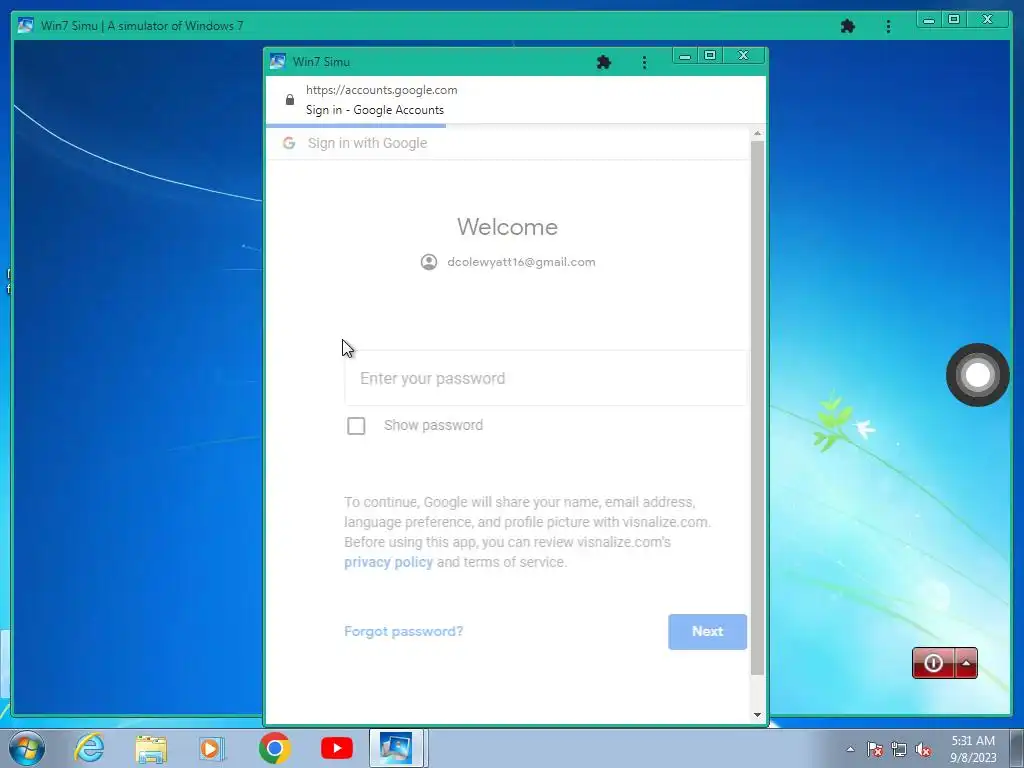Click the muted volume speaker tray icon
This screenshot has height=768, width=1024.
[923, 749]
